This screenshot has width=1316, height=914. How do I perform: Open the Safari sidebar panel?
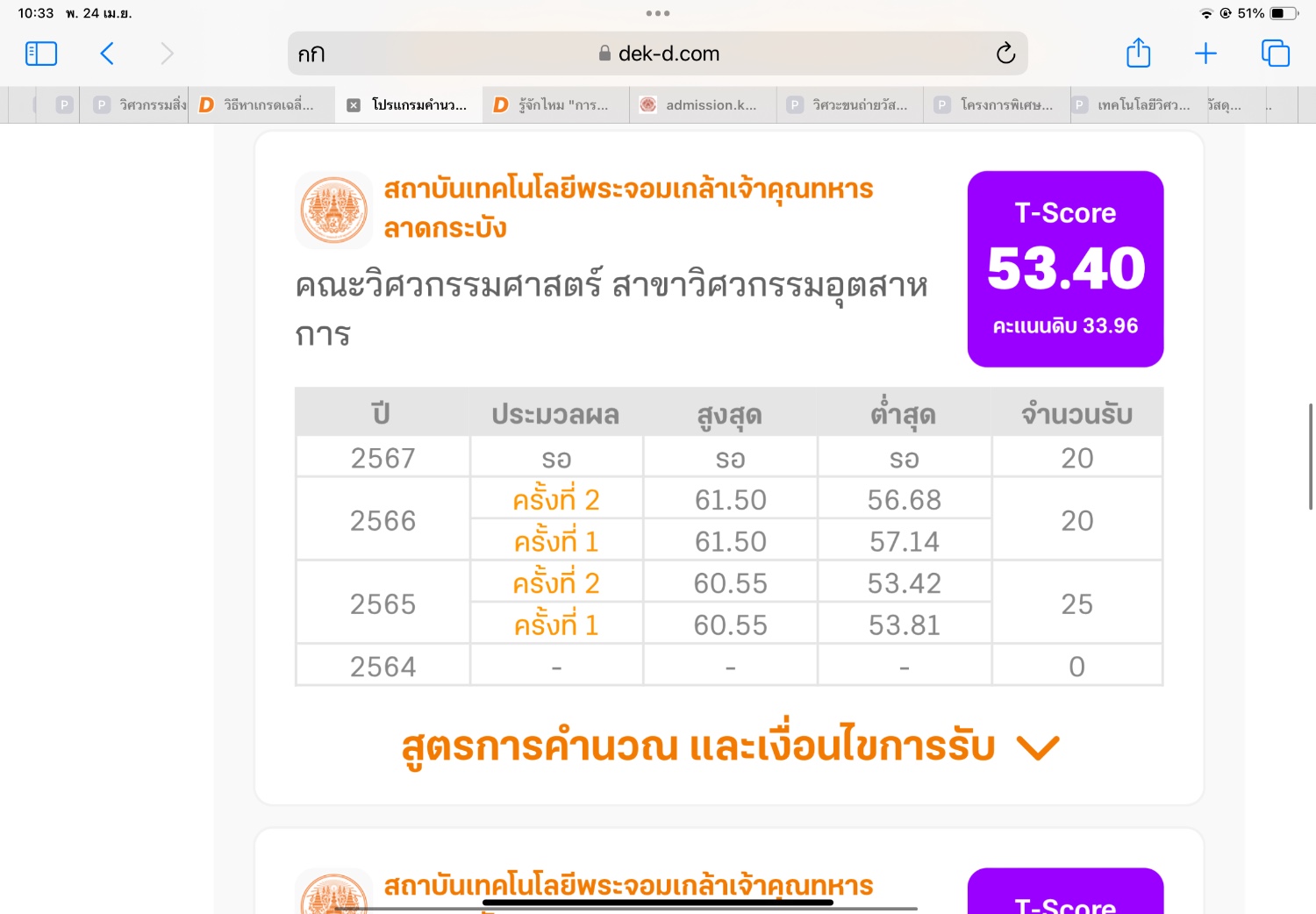(41, 54)
